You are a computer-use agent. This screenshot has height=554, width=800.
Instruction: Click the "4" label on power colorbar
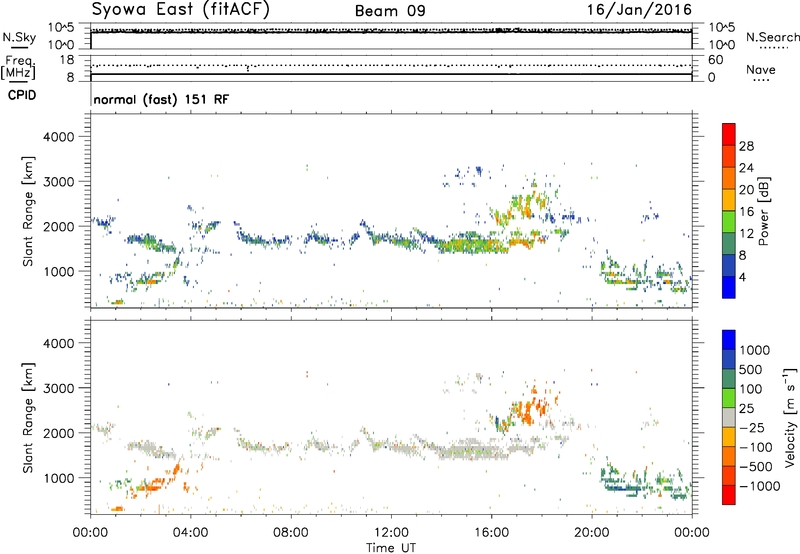pos(742,278)
